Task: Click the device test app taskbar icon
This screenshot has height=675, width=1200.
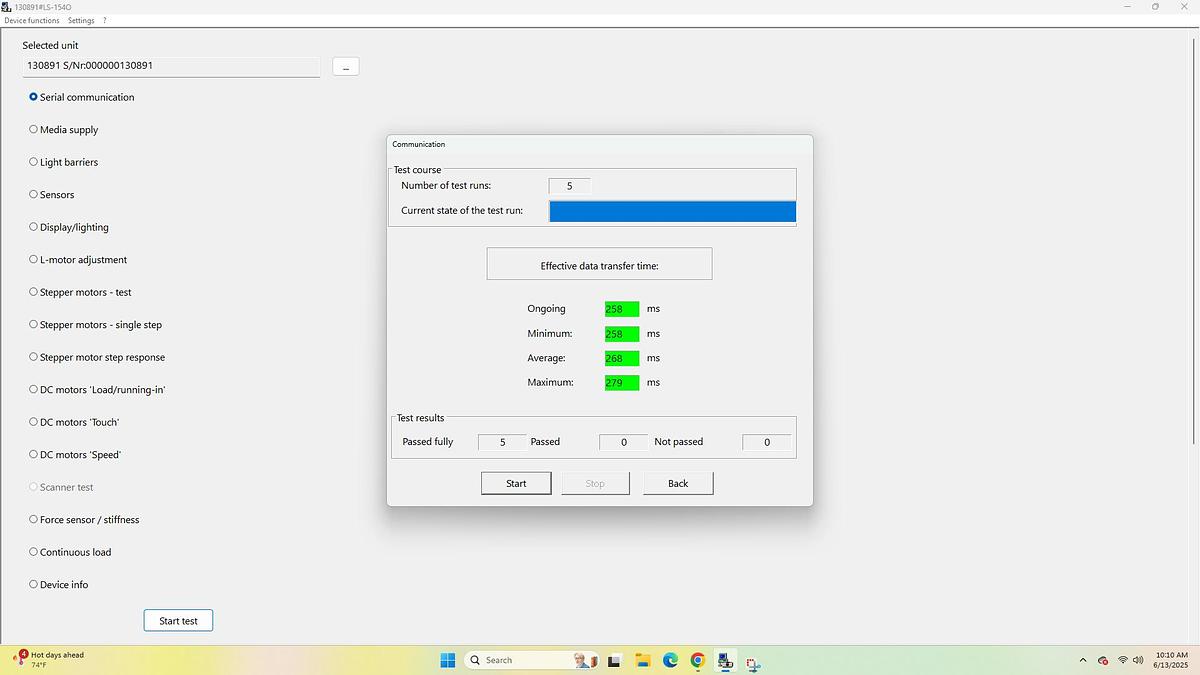Action: click(x=724, y=660)
